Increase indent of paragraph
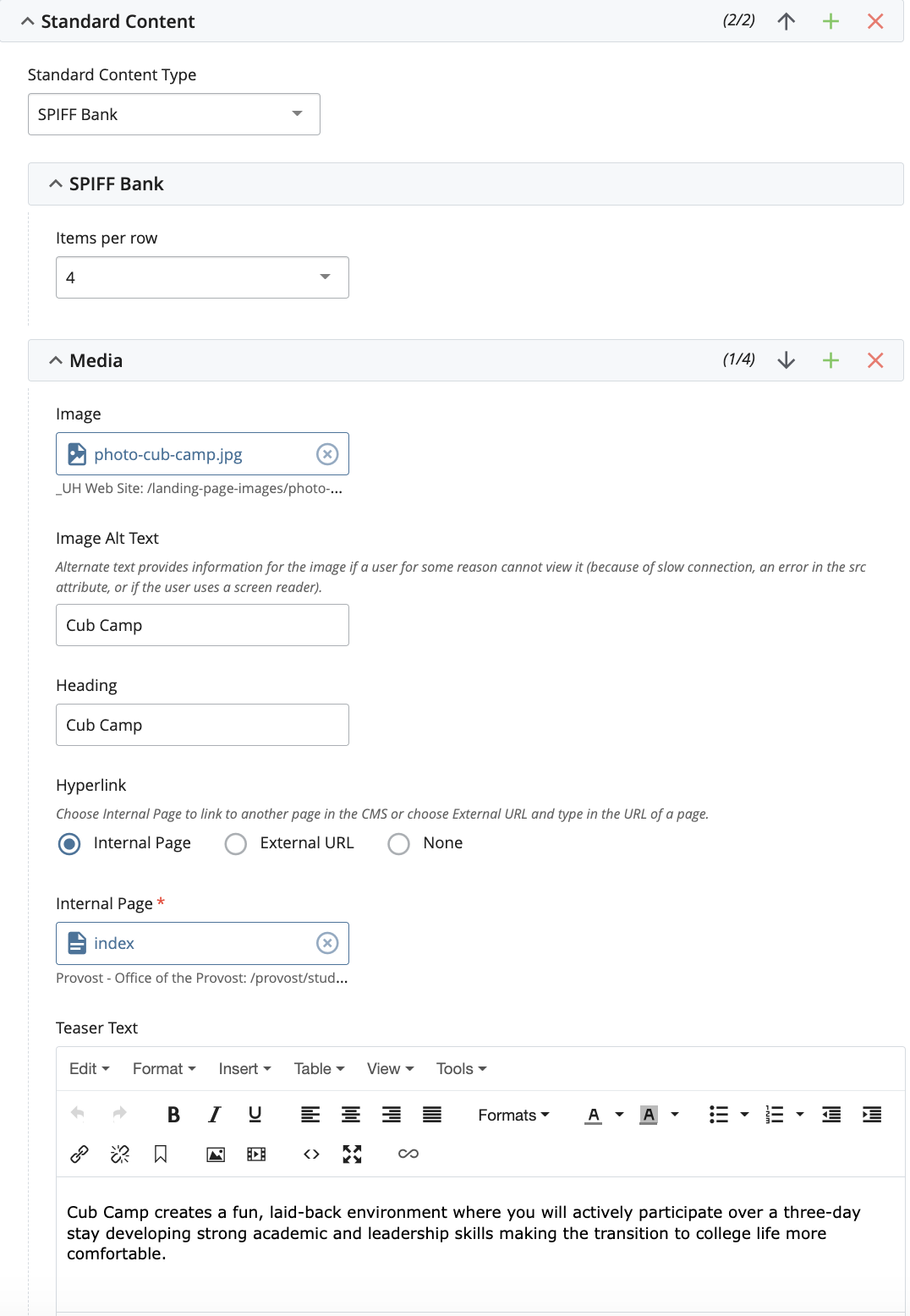The image size is (910, 1316). pos(872,1115)
